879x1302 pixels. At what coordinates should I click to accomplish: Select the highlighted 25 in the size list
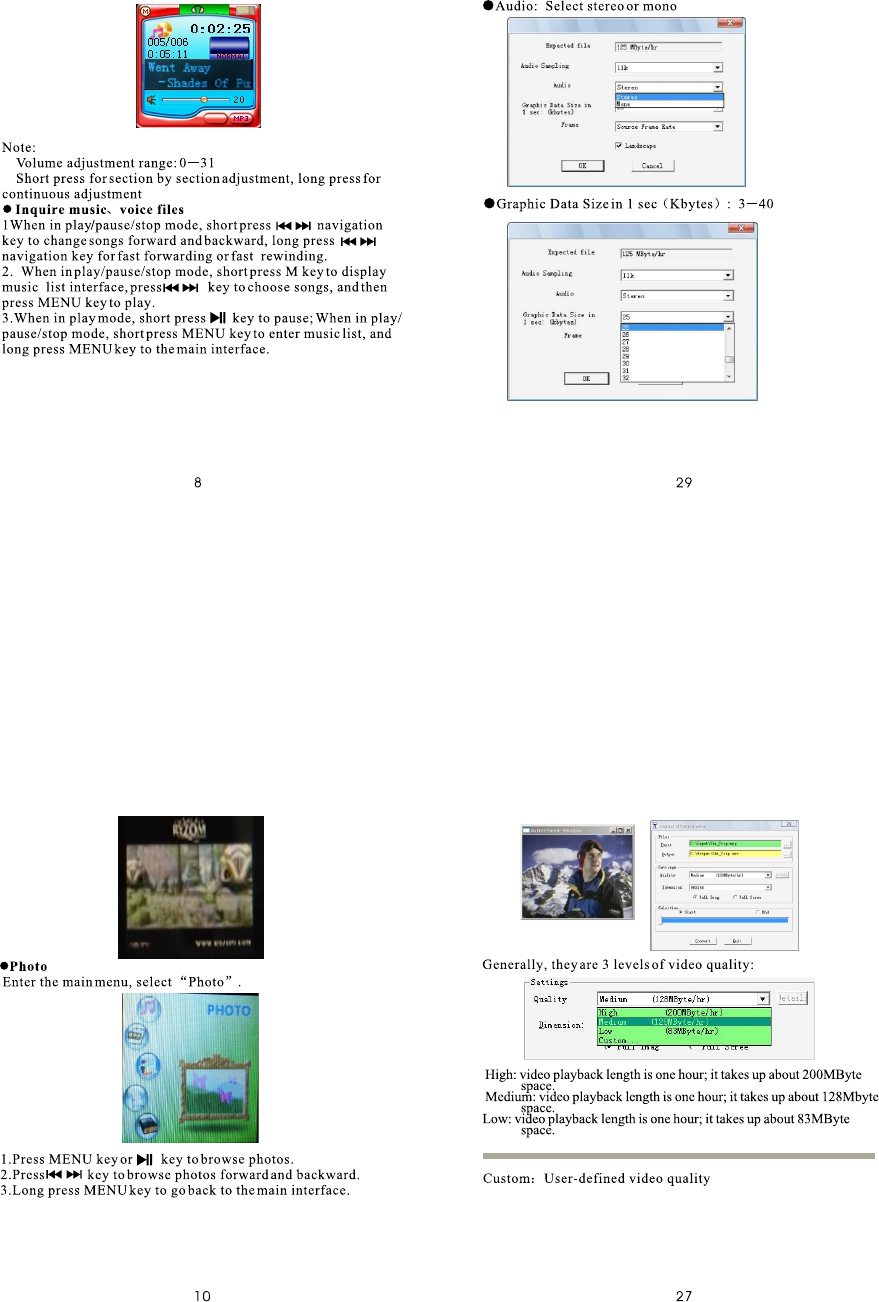[x=672, y=327]
